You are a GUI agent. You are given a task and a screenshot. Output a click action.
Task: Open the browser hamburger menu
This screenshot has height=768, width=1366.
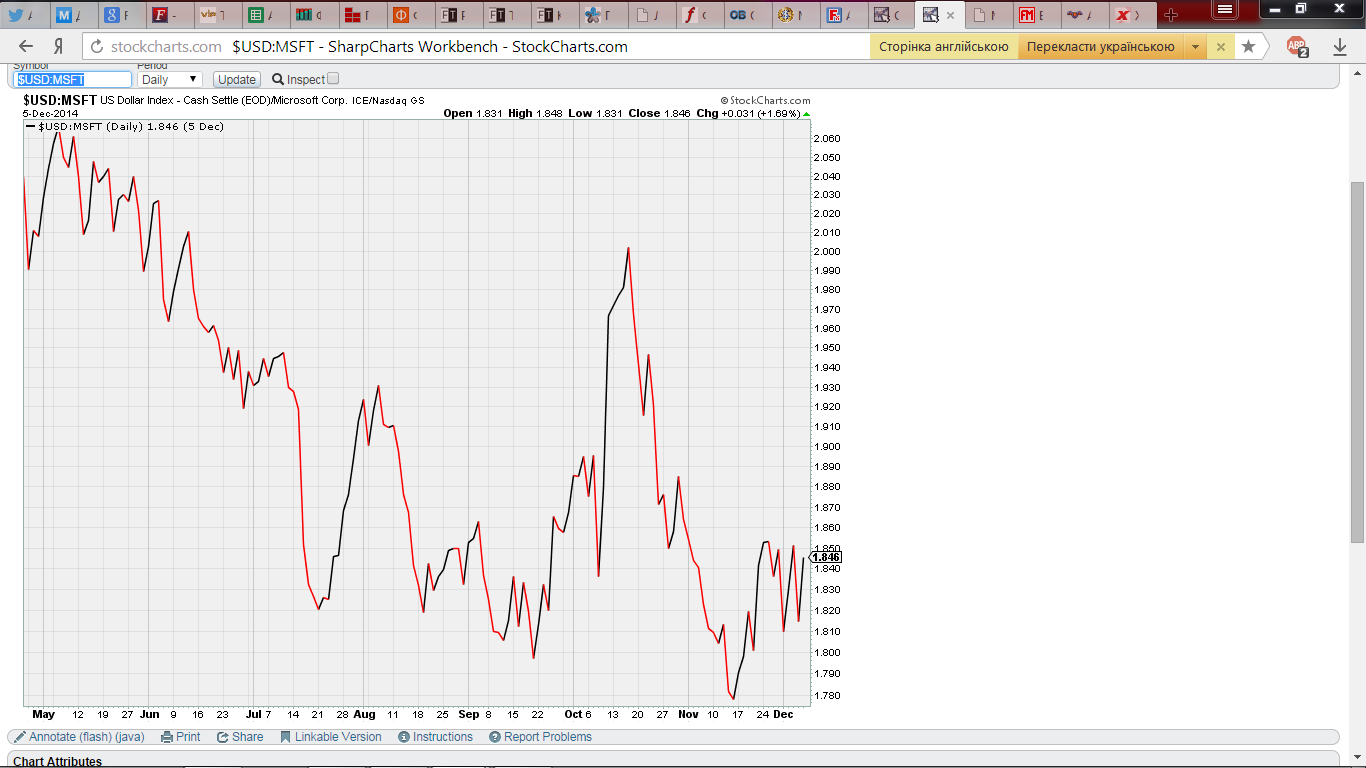[1224, 8]
